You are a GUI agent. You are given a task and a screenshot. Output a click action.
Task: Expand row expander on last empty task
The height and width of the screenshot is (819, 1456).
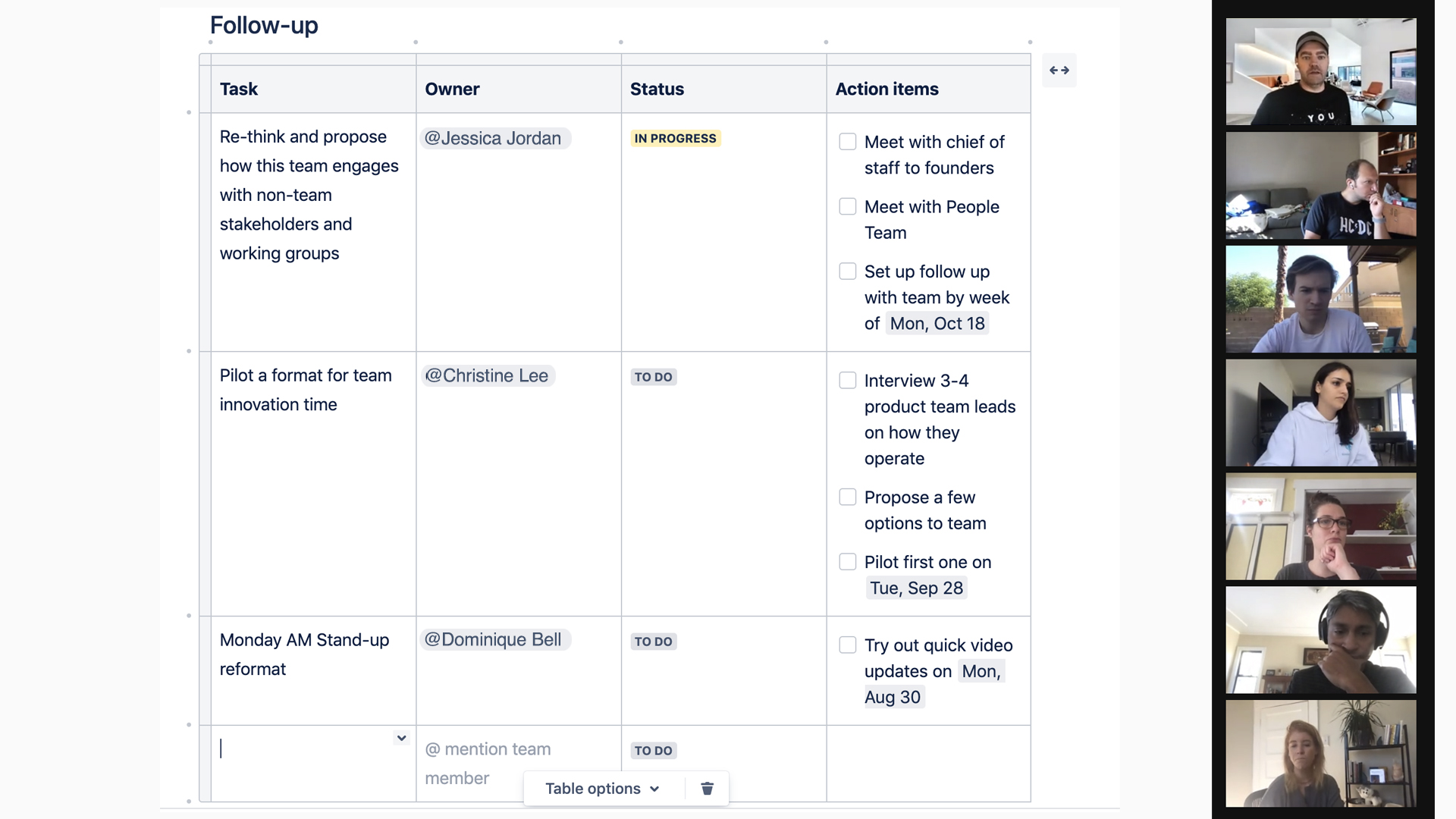click(402, 738)
